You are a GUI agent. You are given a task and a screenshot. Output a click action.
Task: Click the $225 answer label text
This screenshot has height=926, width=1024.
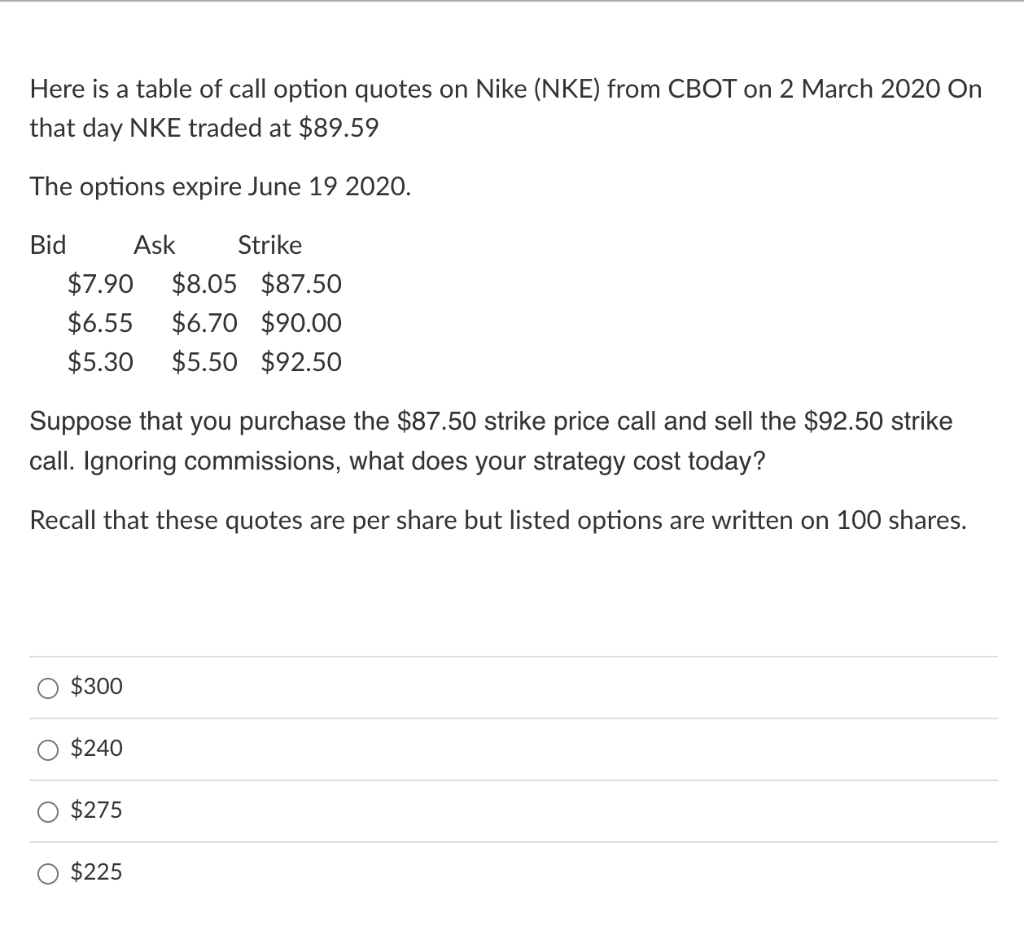point(97,872)
